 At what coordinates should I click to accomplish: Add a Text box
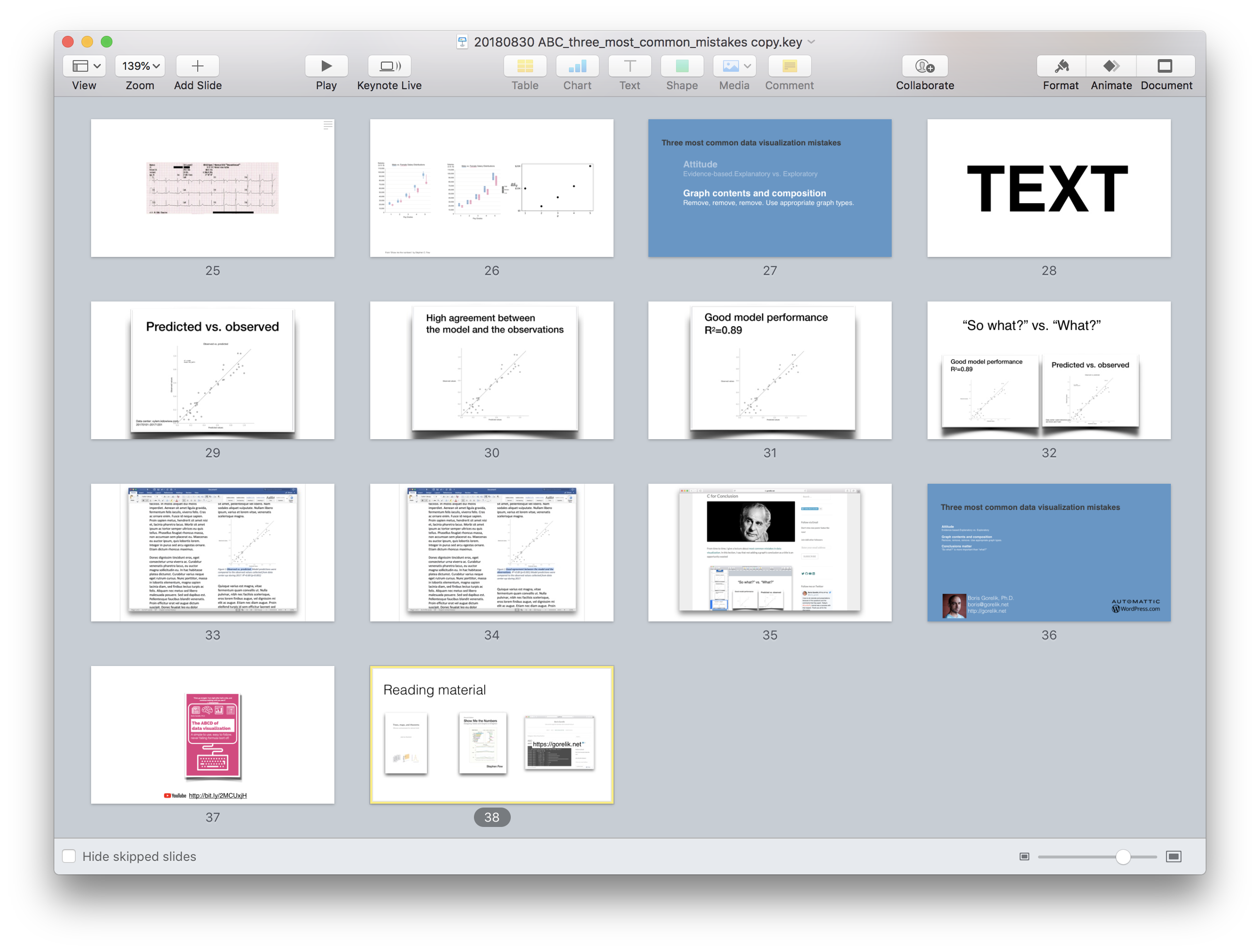click(630, 66)
